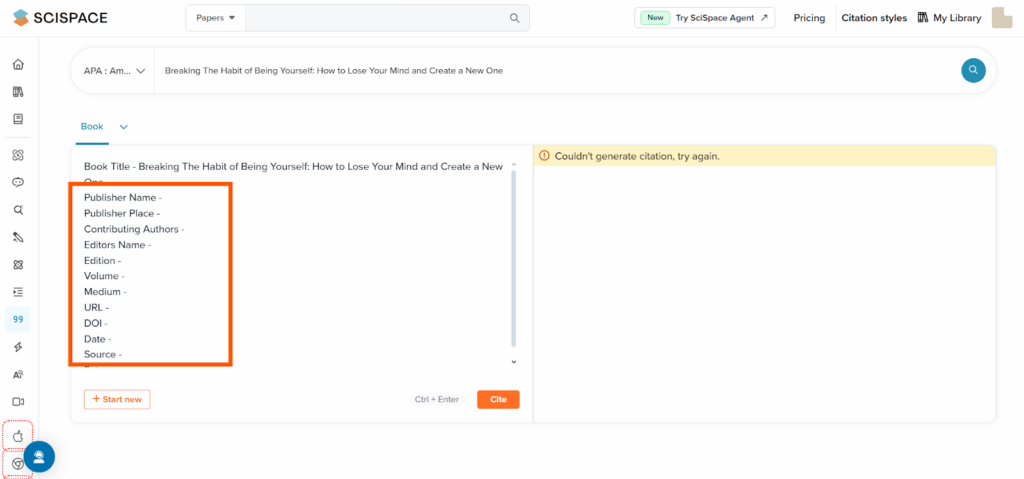Open the Papers search type dropdown
Viewport: 1024px width, 479px height.
216,18
